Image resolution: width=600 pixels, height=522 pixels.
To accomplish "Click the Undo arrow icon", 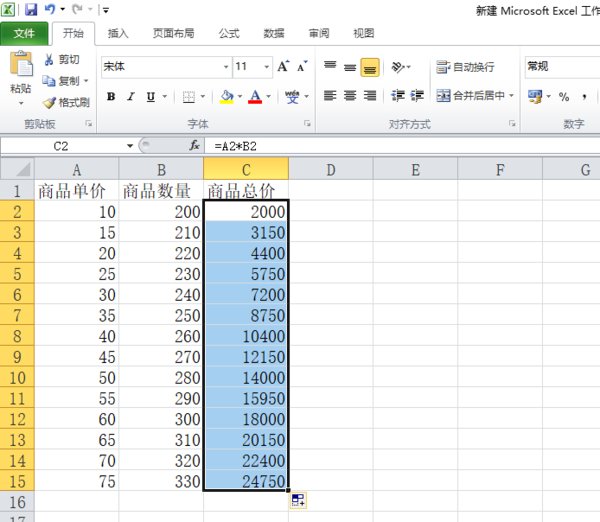I will point(50,9).
